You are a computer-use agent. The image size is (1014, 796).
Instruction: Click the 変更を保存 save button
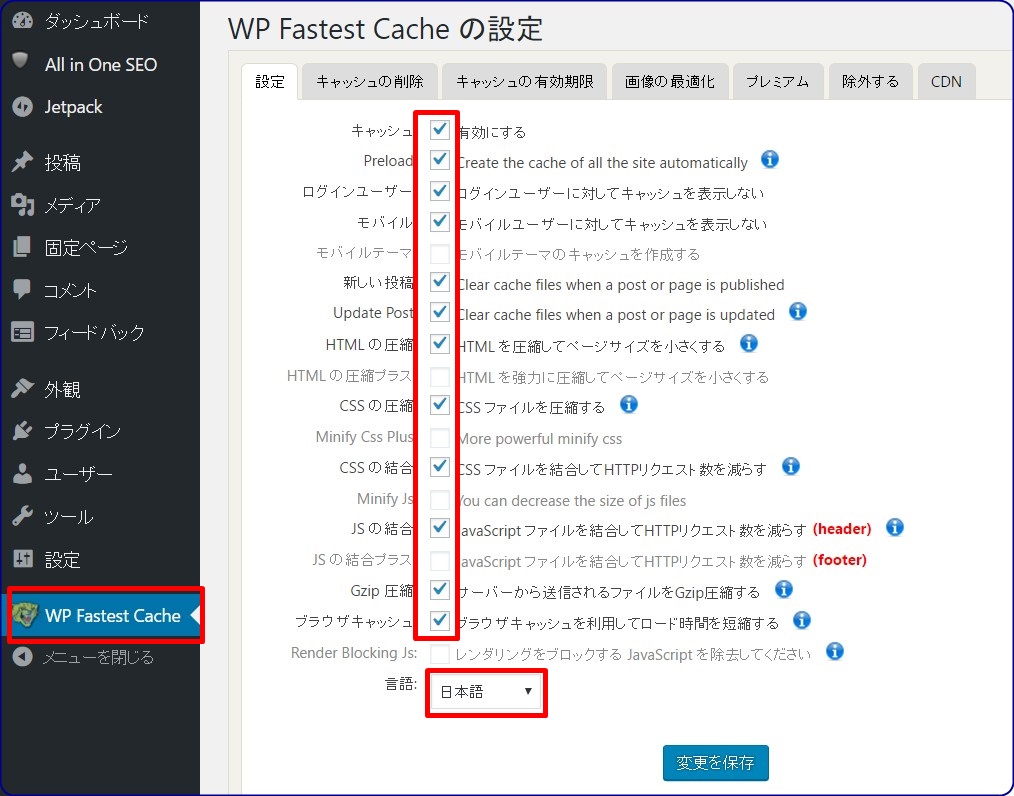[715, 763]
